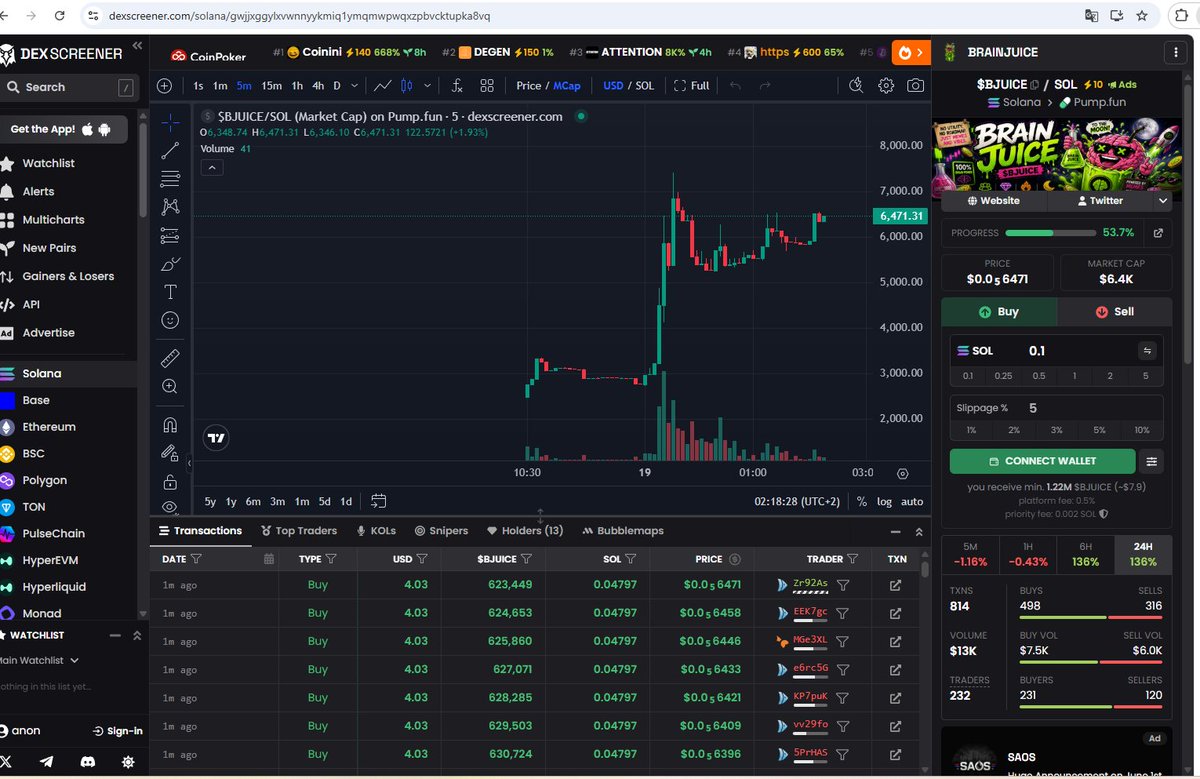
Task: Expand chart style dropdown arrow
Action: click(428, 86)
